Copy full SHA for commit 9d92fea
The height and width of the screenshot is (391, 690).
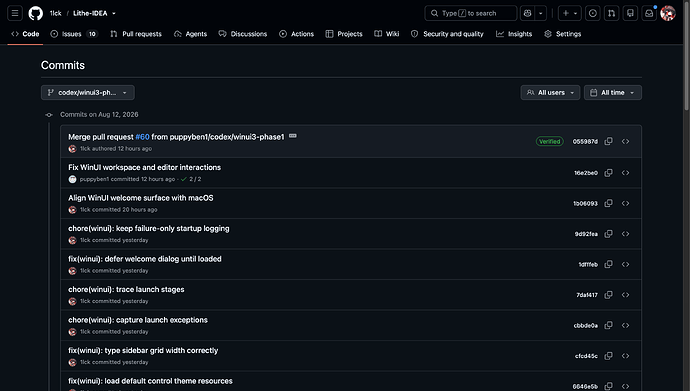coord(609,234)
